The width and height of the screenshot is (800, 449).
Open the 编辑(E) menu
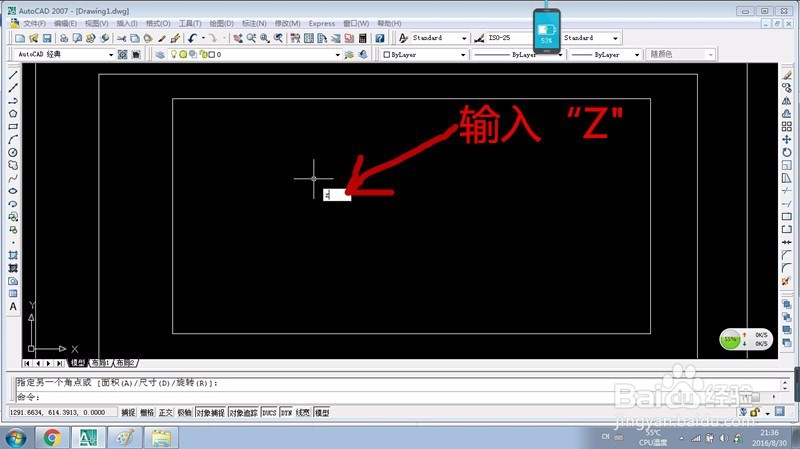pyautogui.click(x=65, y=23)
